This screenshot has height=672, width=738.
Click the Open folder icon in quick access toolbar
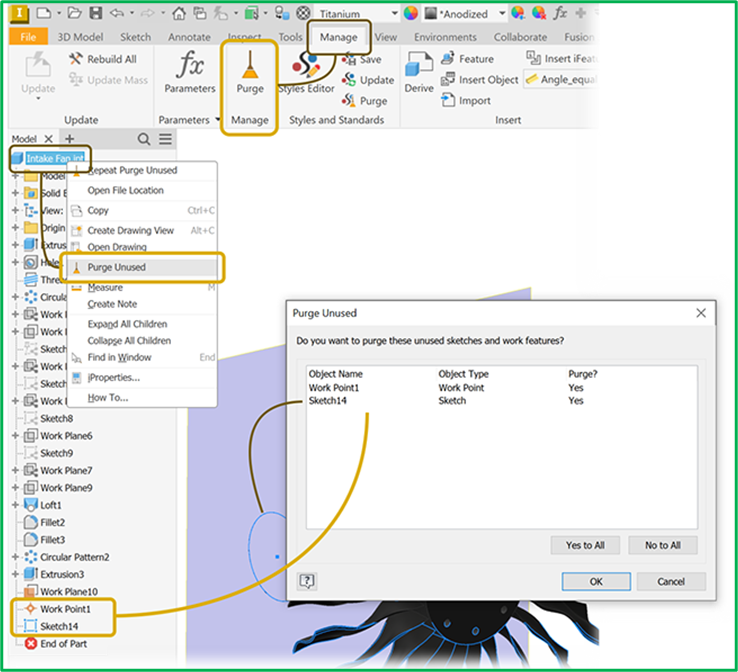(74, 13)
